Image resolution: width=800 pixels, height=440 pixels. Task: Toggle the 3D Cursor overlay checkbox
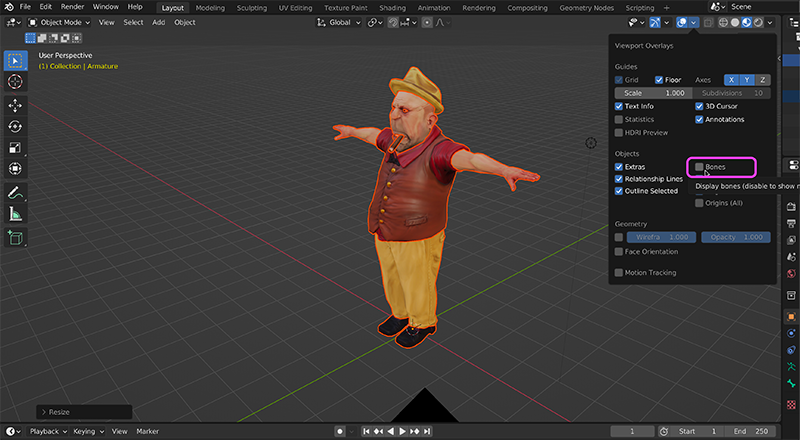point(699,106)
